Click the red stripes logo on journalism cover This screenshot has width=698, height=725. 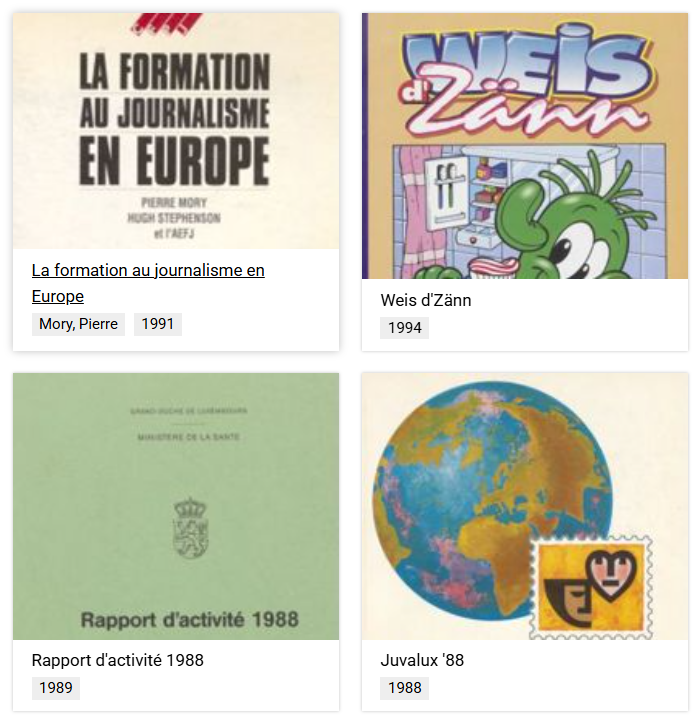pos(166,24)
